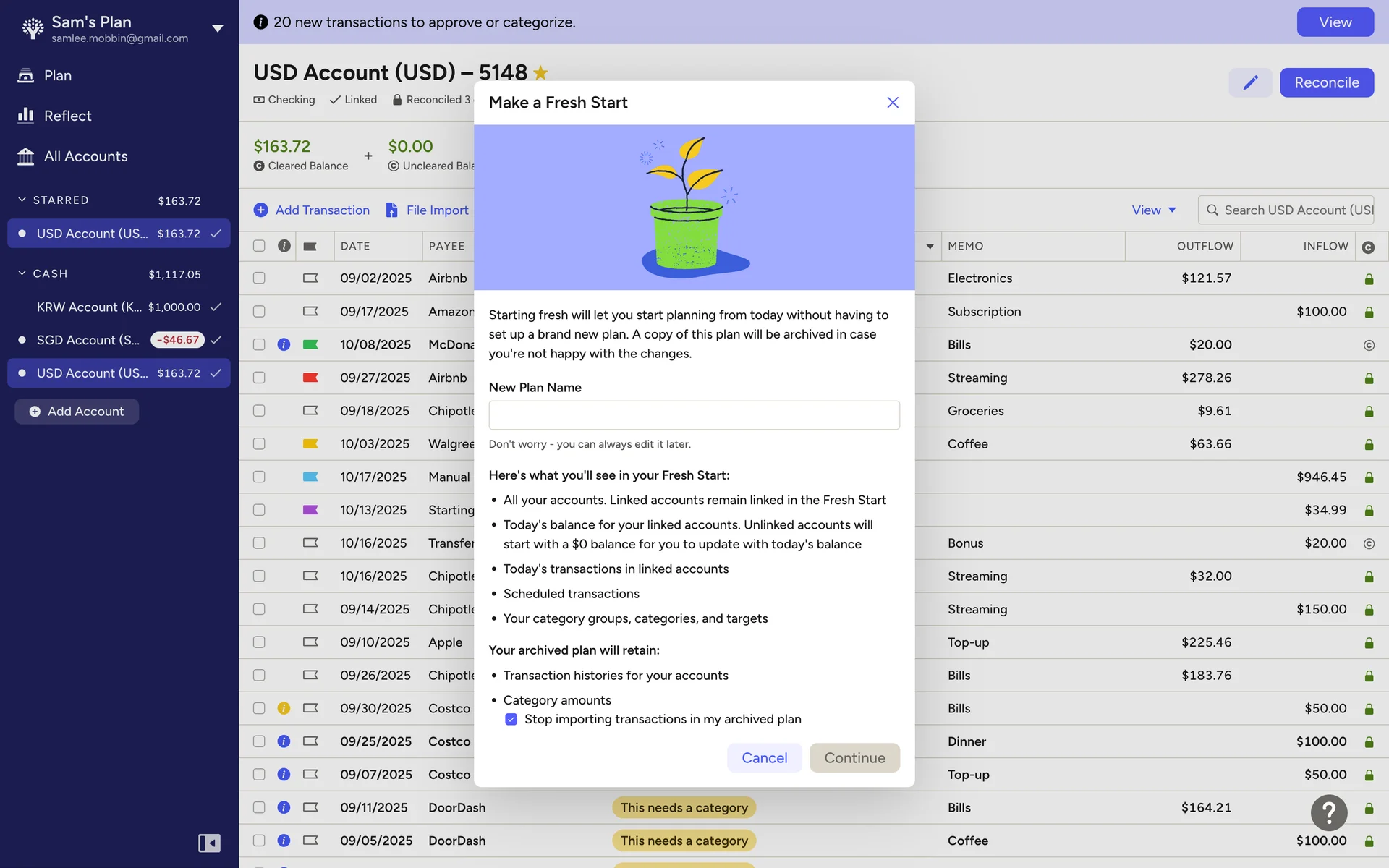Open the View dropdown above the table
This screenshot has height=868, width=1389.
pyautogui.click(x=1153, y=210)
